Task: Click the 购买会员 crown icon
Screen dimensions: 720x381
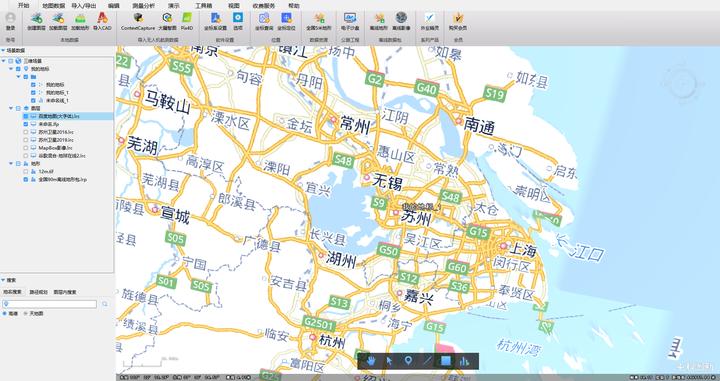Action: [x=458, y=18]
